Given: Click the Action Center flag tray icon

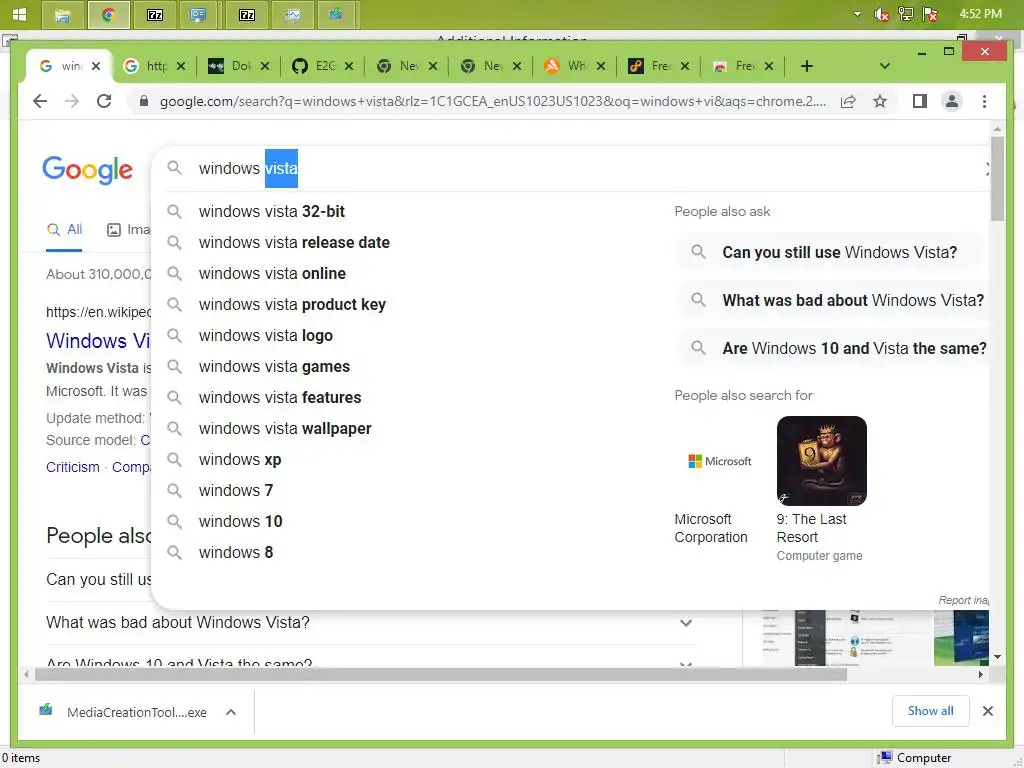Looking at the screenshot, I should coord(930,14).
